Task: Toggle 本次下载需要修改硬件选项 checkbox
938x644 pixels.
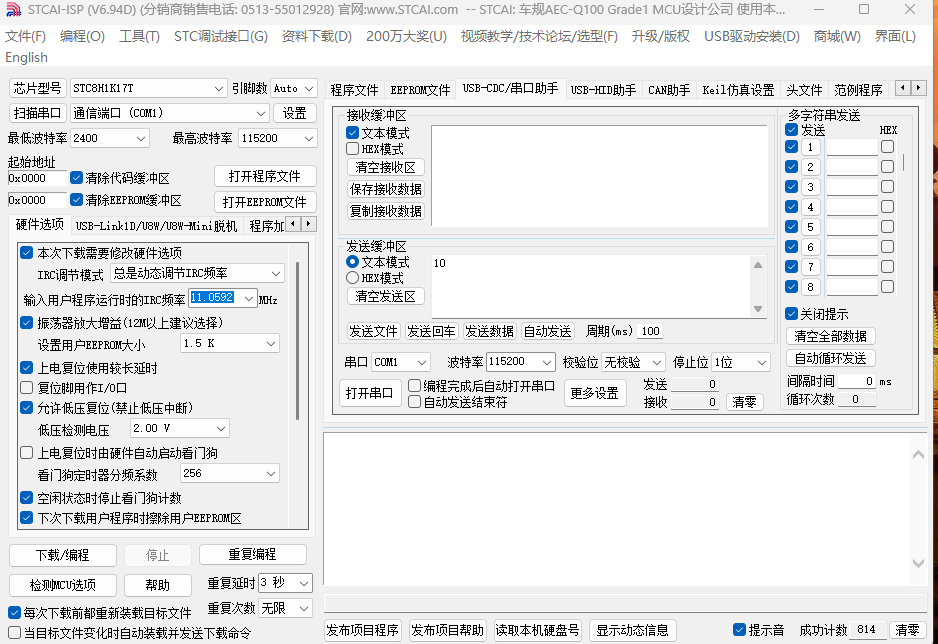Action: click(x=26, y=252)
